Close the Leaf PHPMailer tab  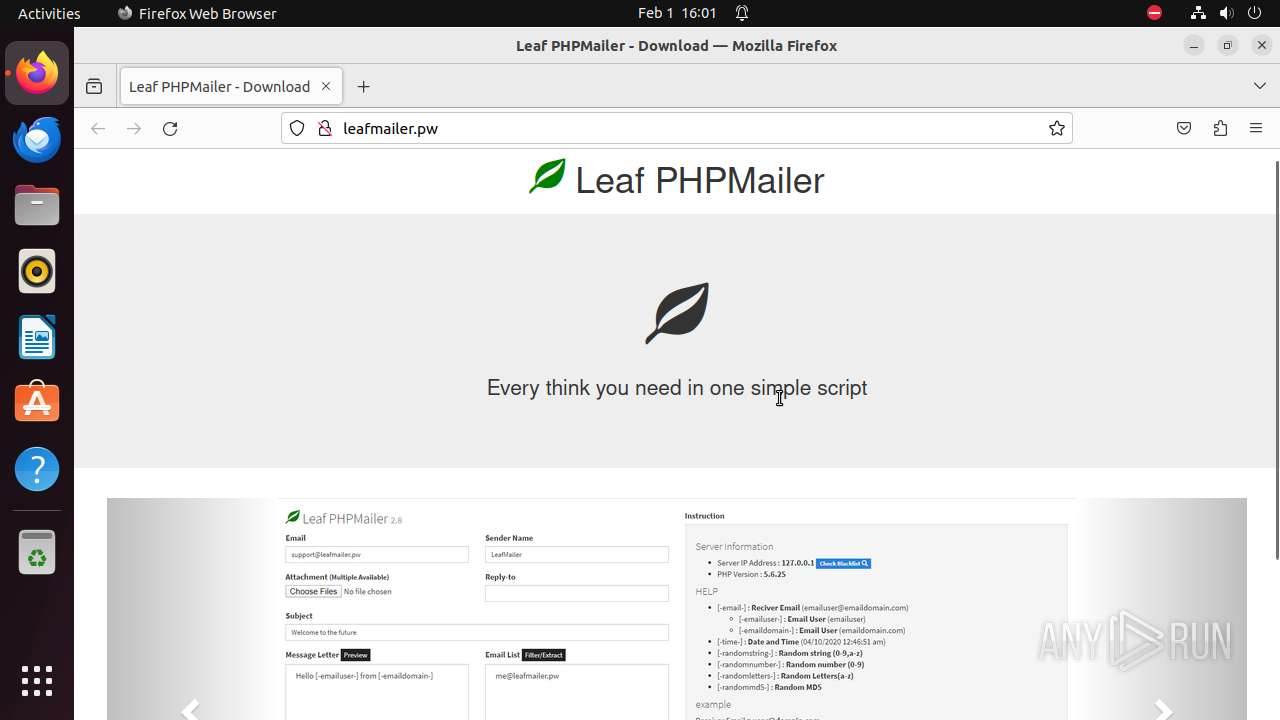[326, 86]
